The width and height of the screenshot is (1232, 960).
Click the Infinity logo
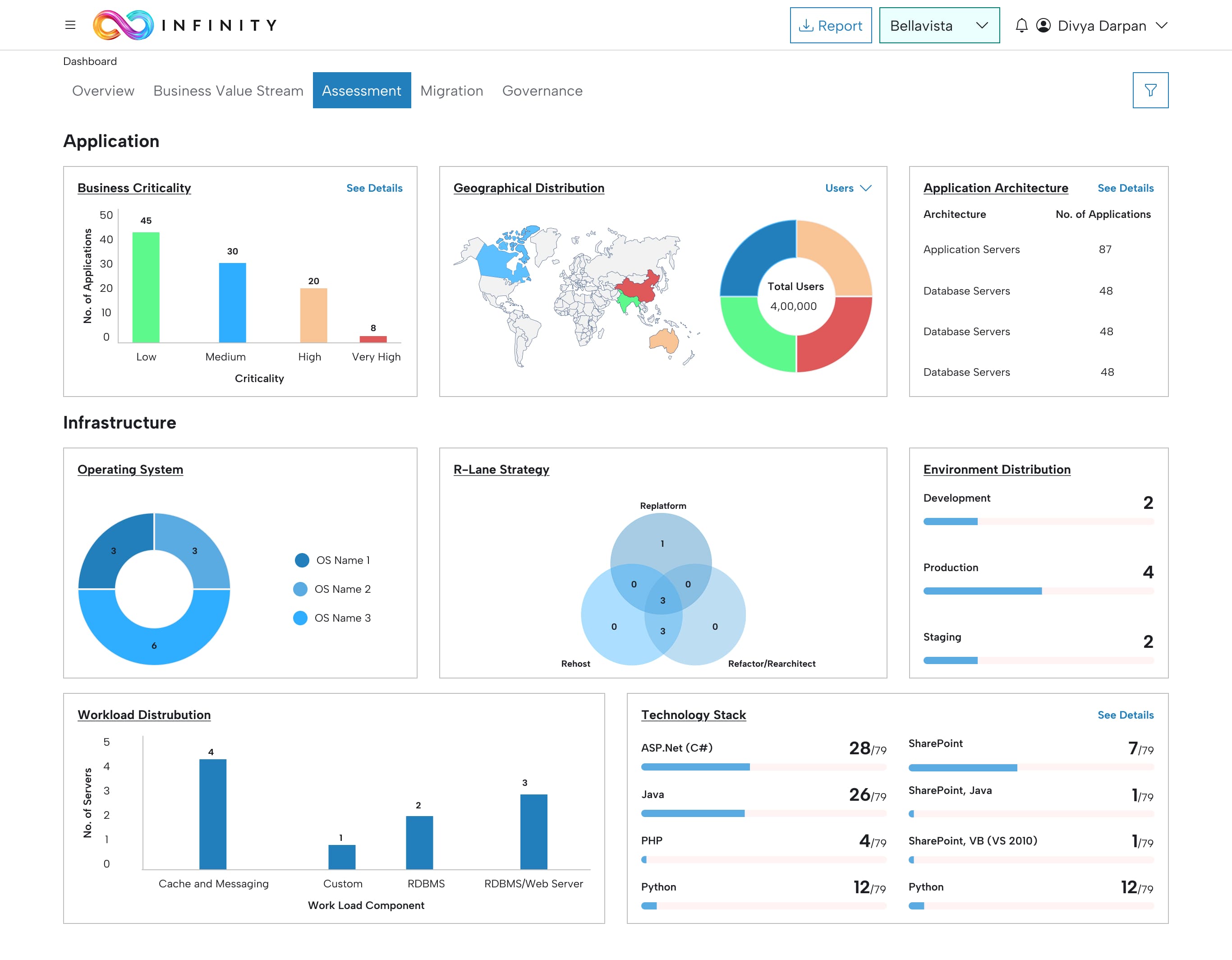[123, 25]
